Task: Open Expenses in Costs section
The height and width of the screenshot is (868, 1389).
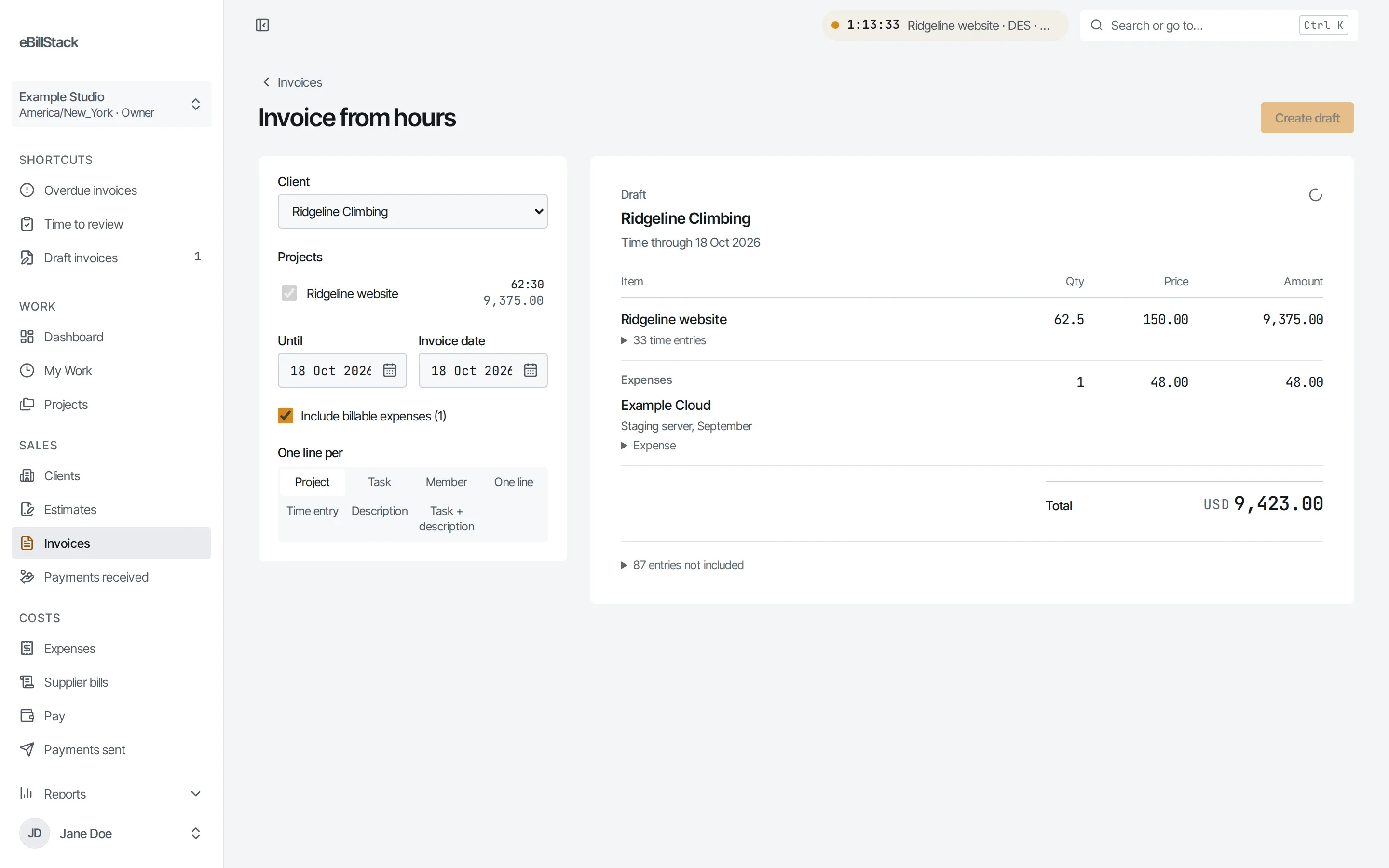Action: [x=111, y=649]
